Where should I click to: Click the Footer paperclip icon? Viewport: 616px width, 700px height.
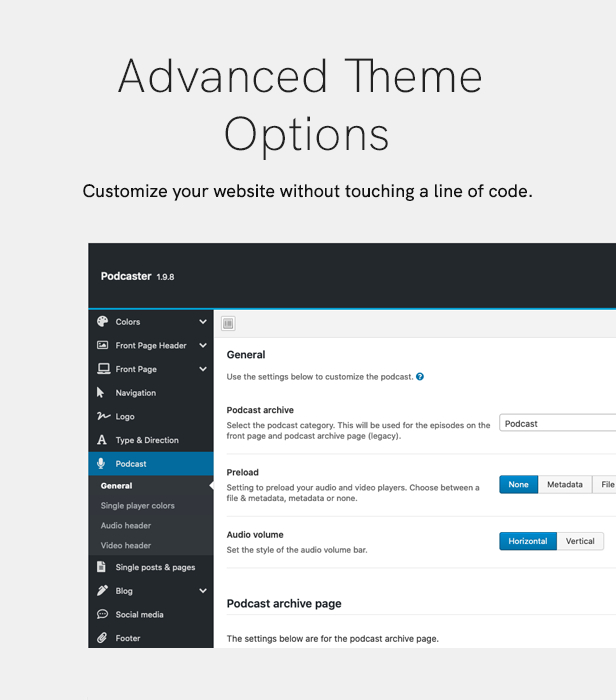(x=102, y=638)
